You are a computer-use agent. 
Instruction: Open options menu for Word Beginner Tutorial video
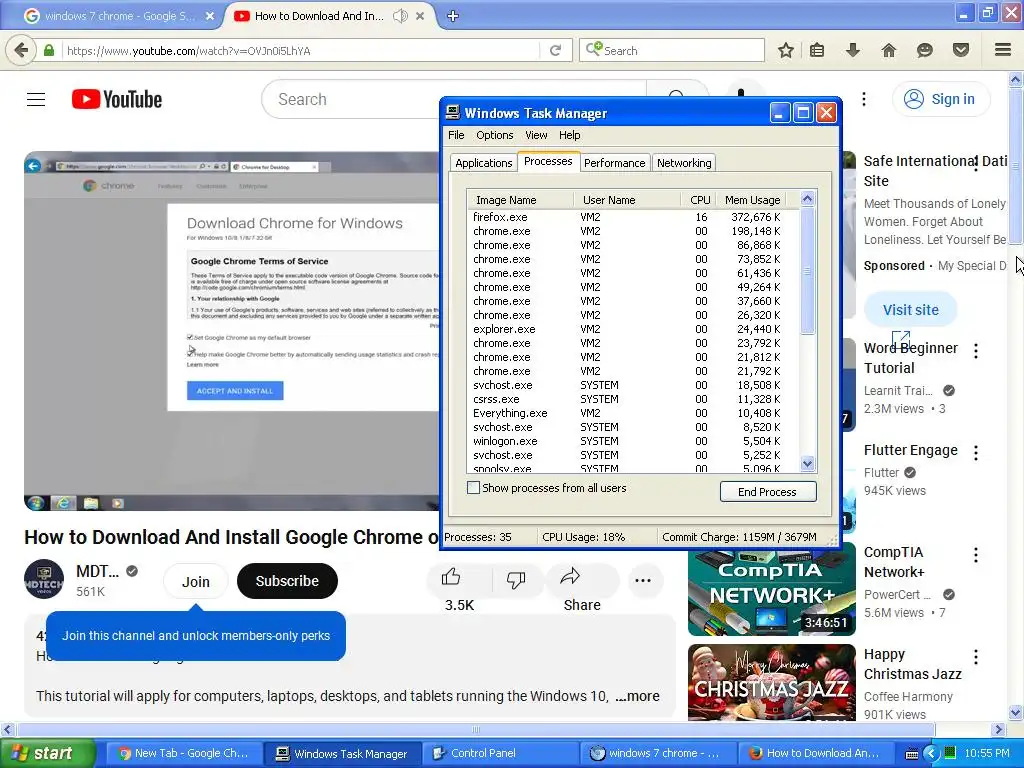coord(976,351)
